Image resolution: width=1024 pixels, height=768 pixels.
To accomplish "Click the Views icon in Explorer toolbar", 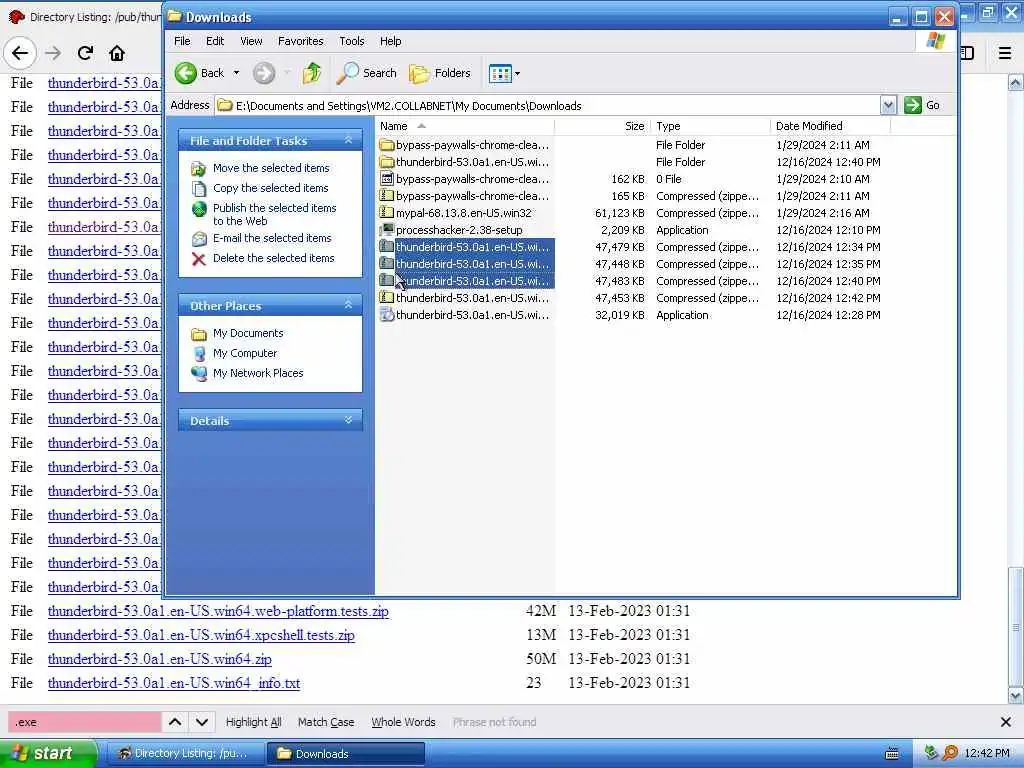I will [500, 74].
